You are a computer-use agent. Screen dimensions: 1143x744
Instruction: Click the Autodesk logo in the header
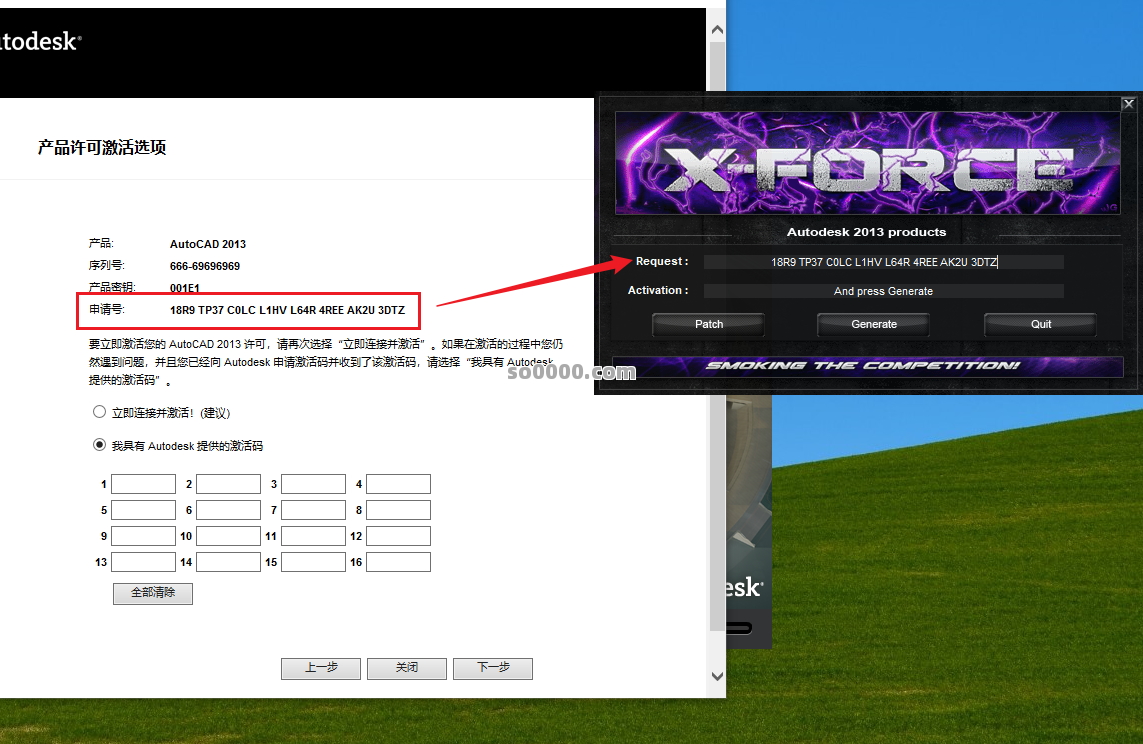[40, 42]
